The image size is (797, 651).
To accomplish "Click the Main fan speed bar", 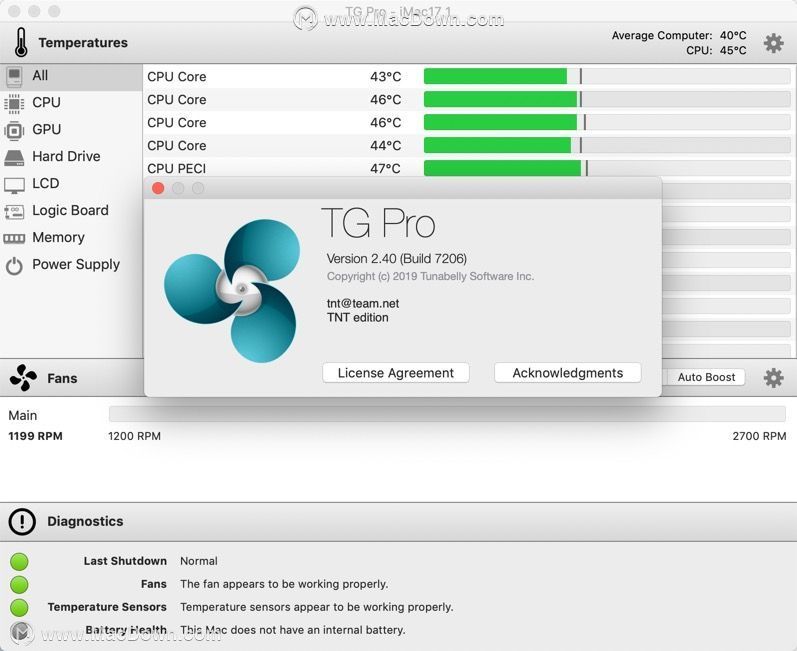I will (447, 414).
